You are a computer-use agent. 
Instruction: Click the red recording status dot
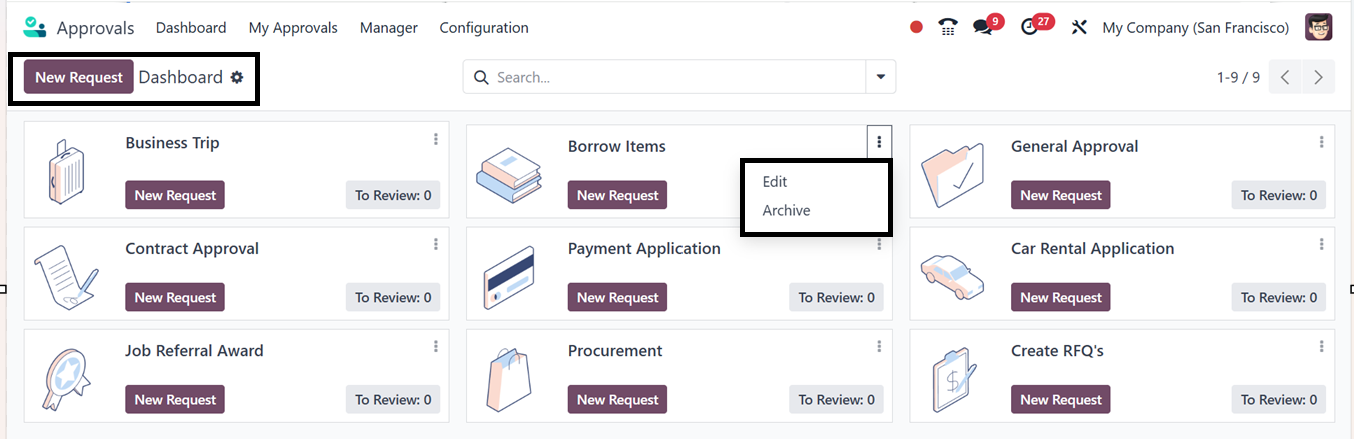click(916, 28)
